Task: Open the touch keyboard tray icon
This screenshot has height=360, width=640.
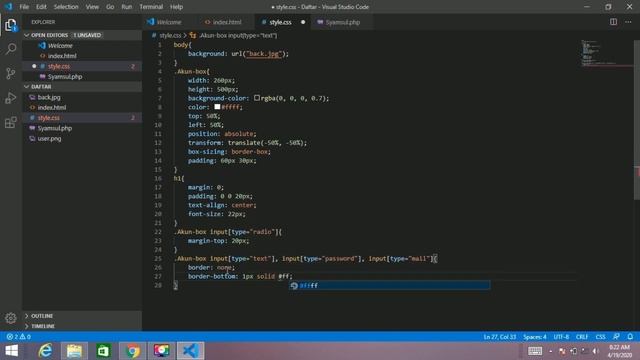Action: [x=535, y=351]
